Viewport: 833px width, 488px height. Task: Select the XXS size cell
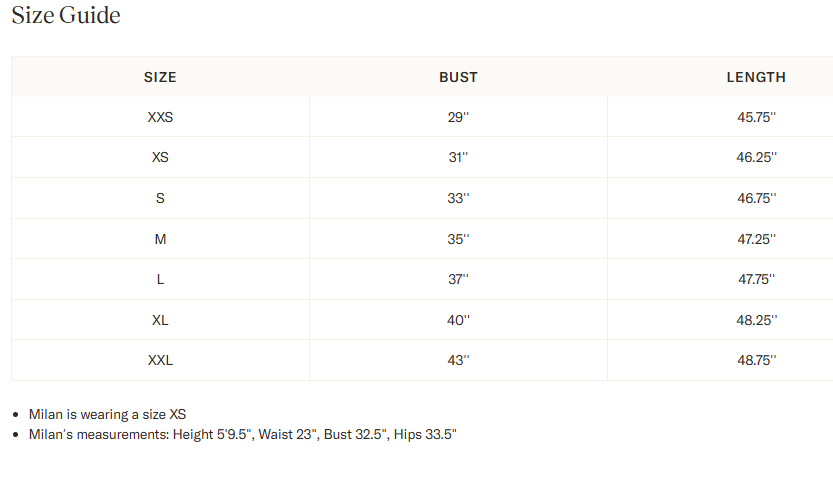point(160,117)
